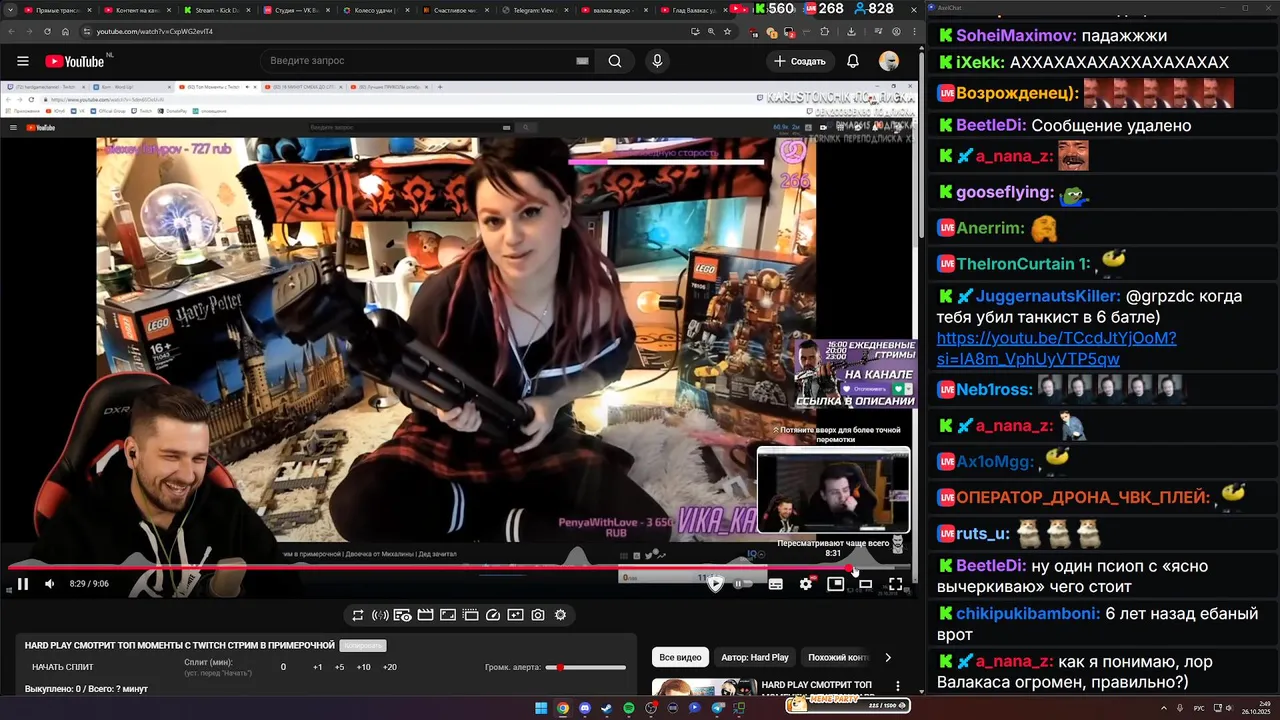Screen dimensions: 1280x720
Task: Click the 'Создать' create button
Action: tap(800, 61)
